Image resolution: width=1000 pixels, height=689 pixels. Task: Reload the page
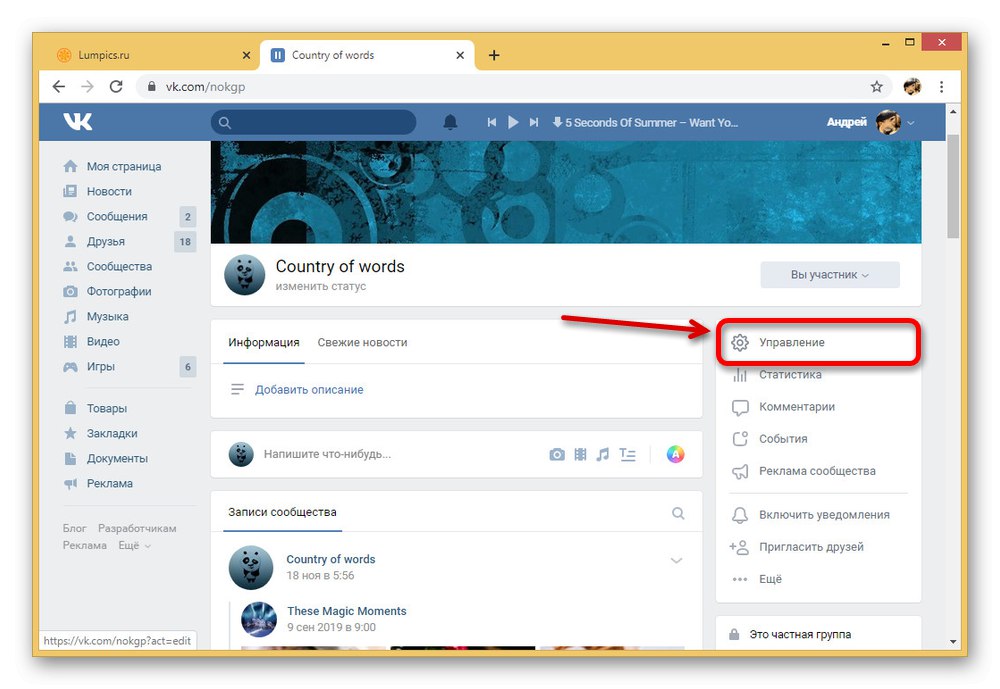[x=116, y=87]
